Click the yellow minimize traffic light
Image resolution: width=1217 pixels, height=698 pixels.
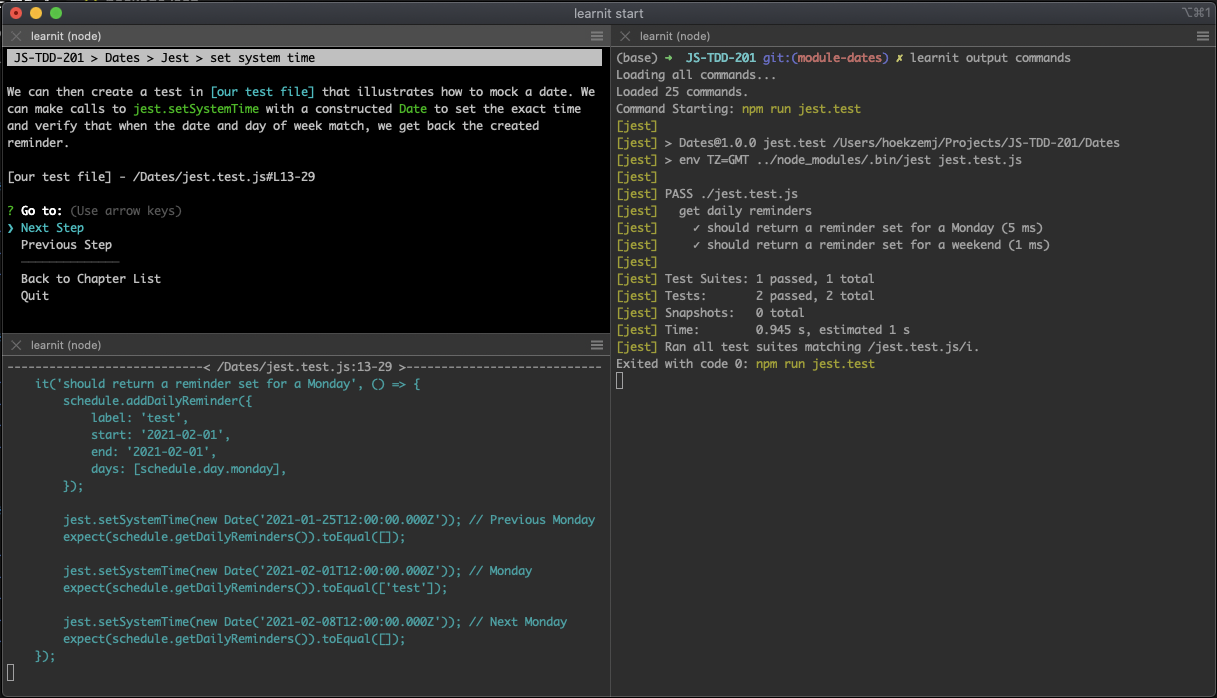click(36, 13)
